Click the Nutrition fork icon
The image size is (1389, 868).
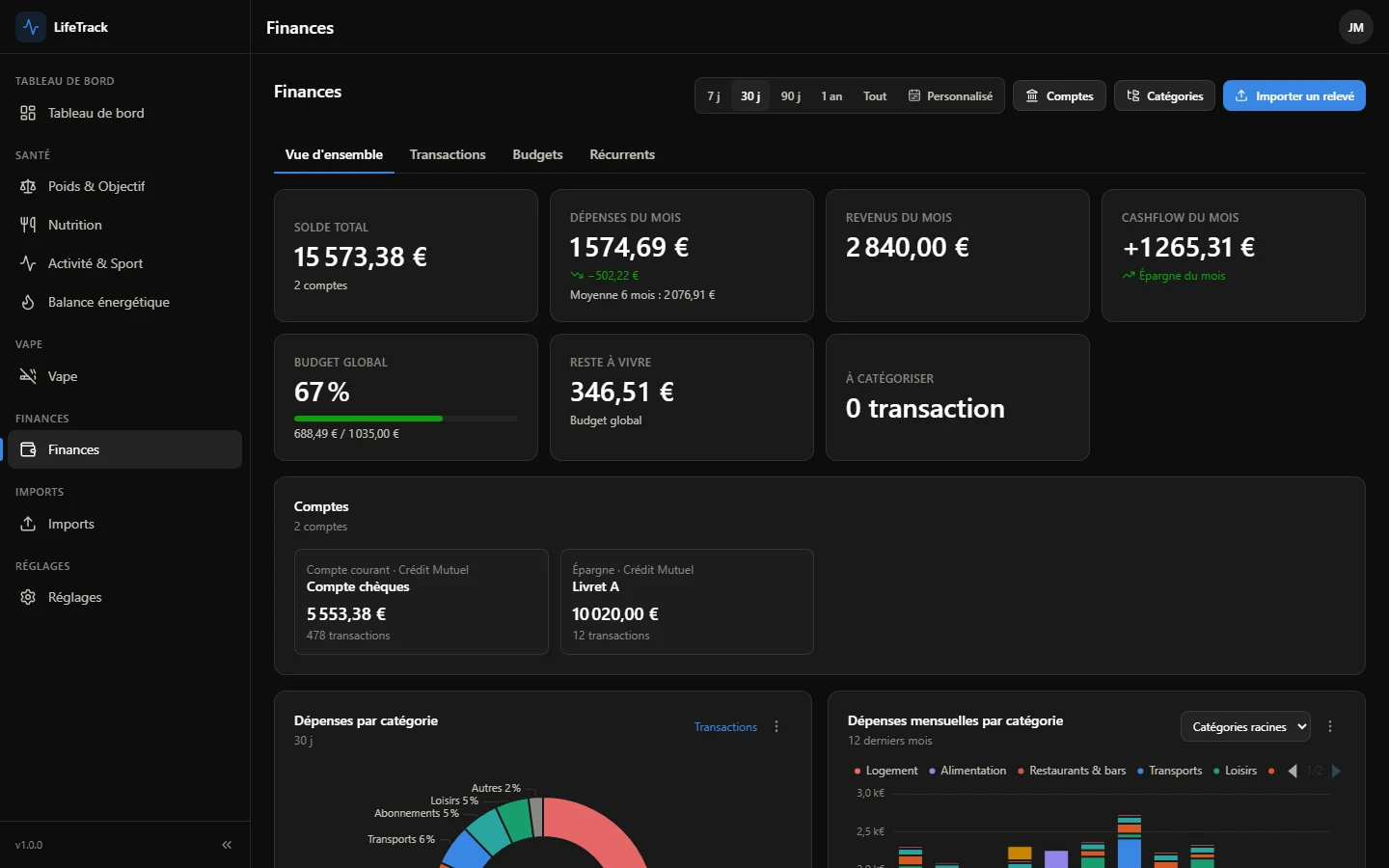[x=28, y=225]
